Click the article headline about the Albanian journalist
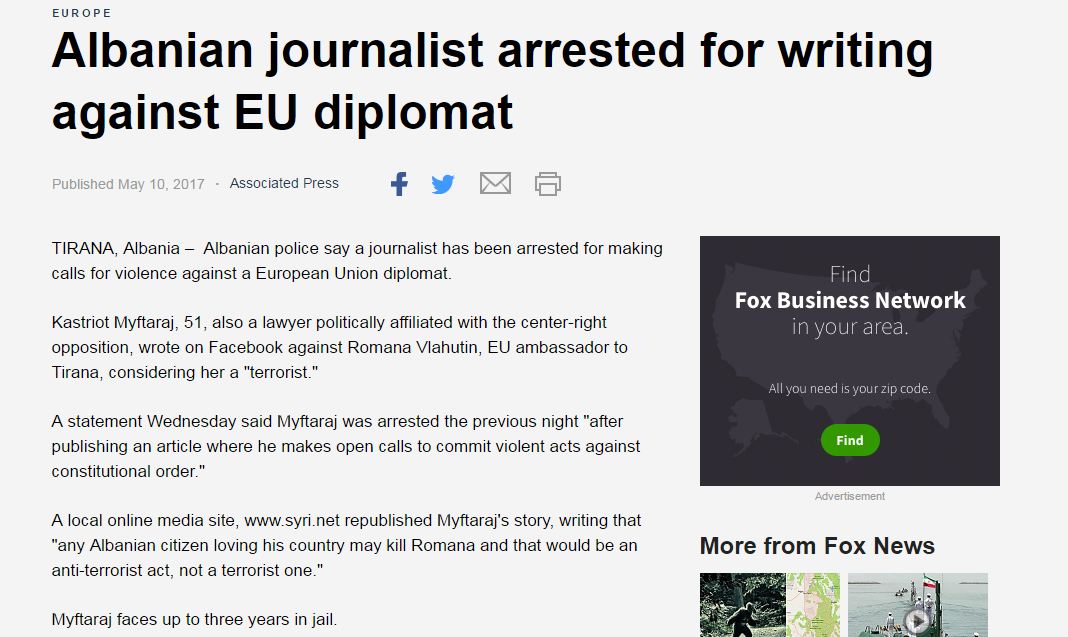 492,82
